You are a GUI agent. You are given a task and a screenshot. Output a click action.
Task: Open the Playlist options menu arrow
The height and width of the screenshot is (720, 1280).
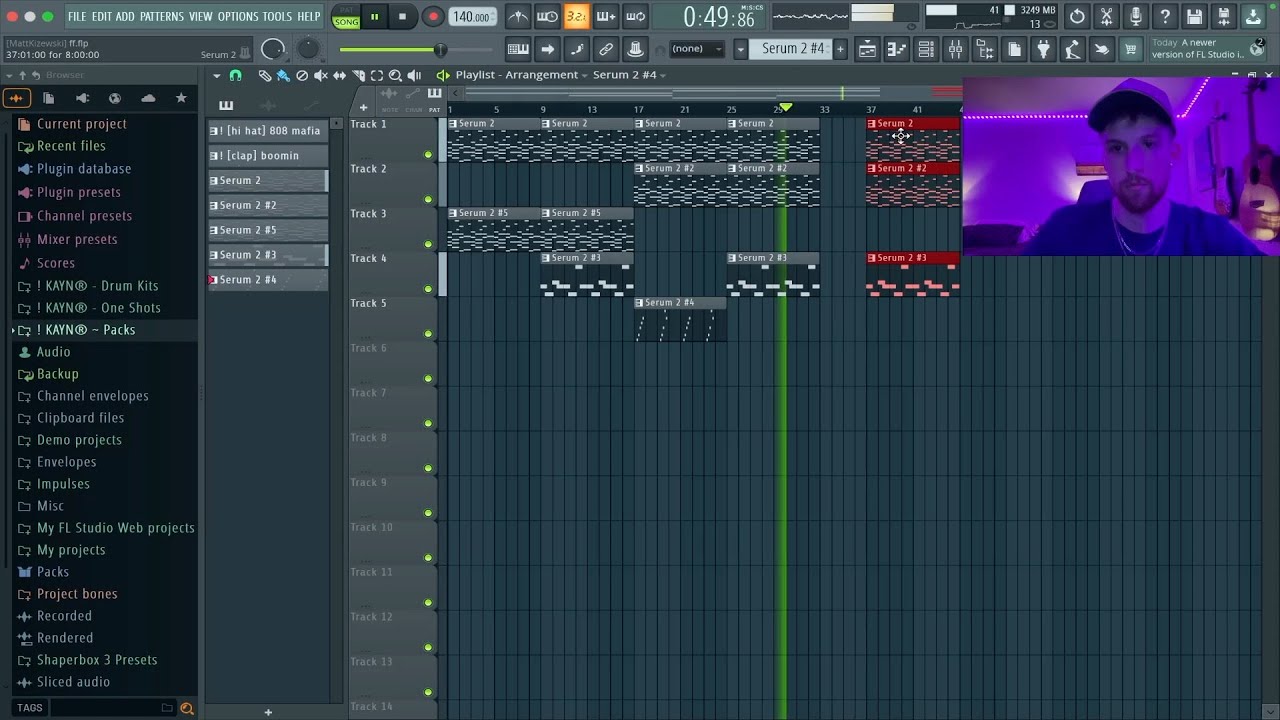point(216,75)
